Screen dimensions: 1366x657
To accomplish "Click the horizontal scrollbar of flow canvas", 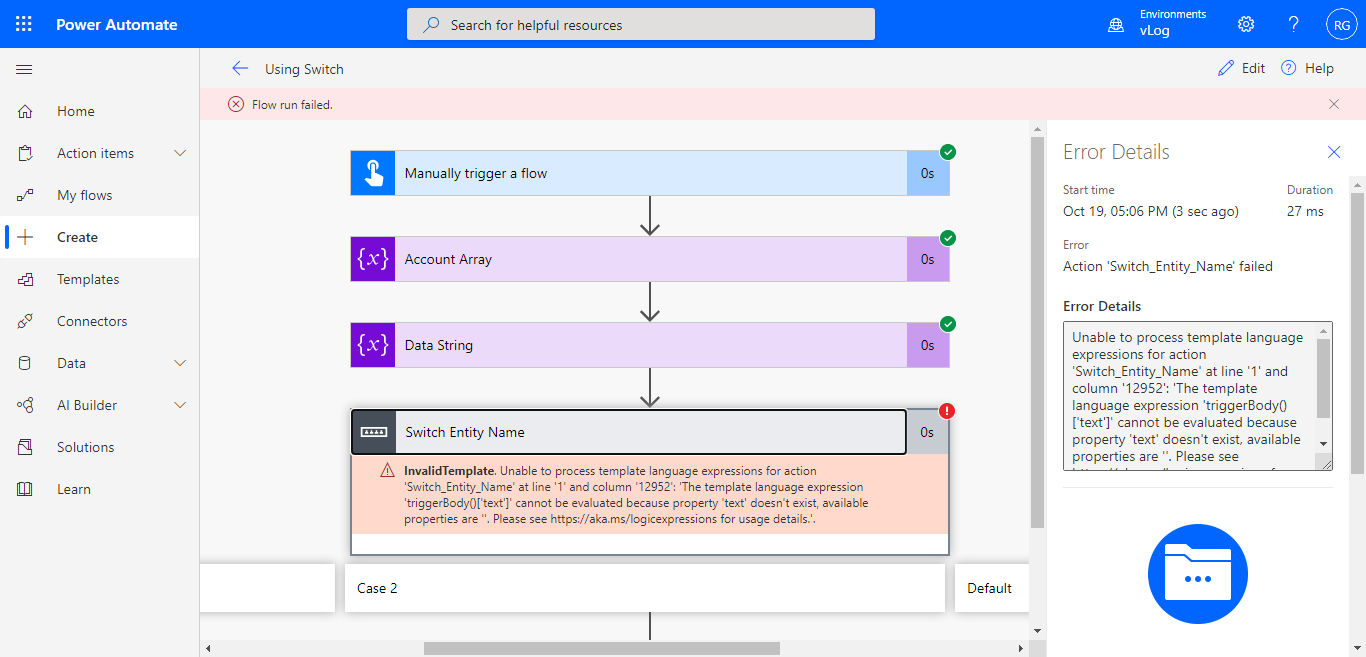I will (x=601, y=648).
